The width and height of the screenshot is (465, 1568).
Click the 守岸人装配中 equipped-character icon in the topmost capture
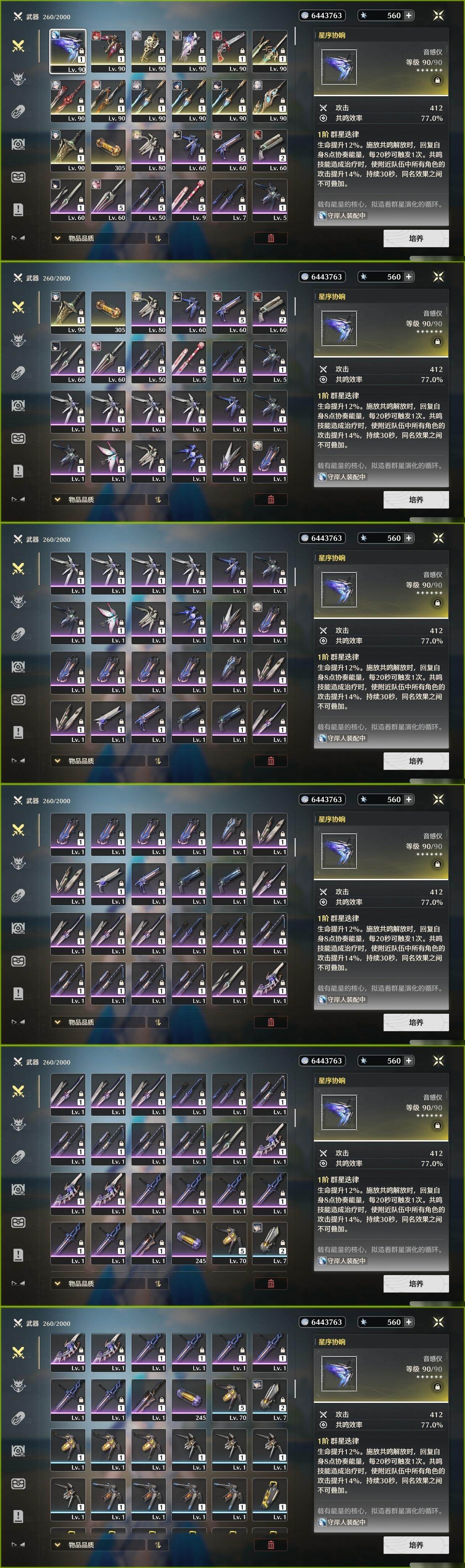coord(322,216)
